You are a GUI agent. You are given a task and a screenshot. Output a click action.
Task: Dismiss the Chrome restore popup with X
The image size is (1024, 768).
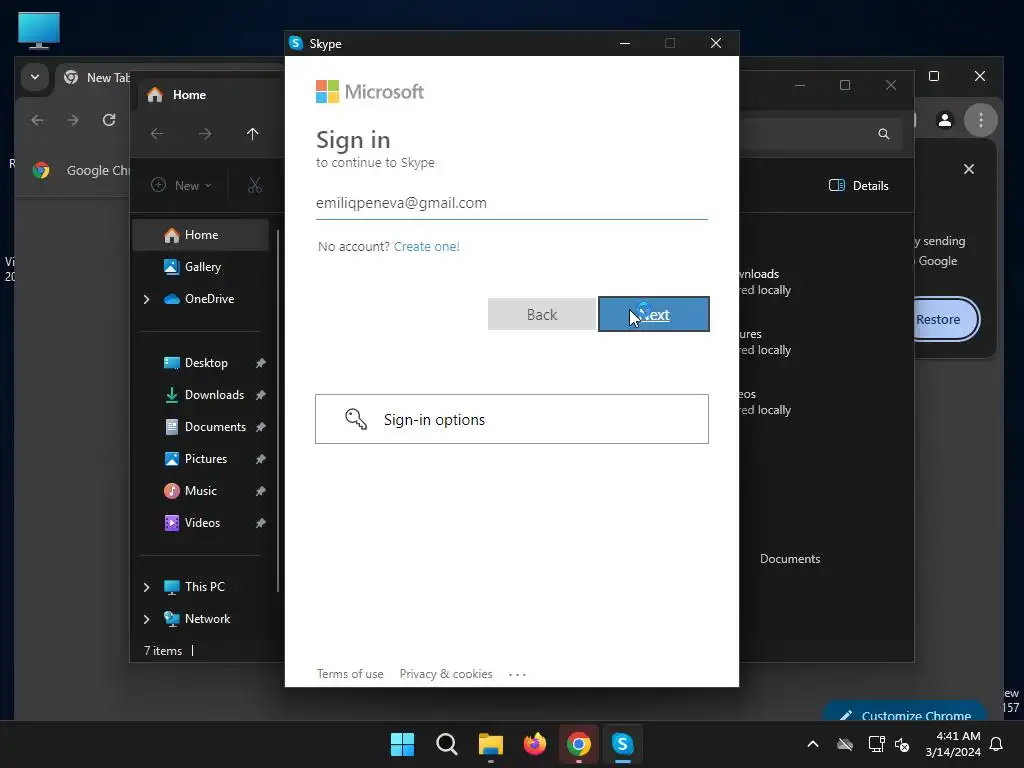point(969,169)
